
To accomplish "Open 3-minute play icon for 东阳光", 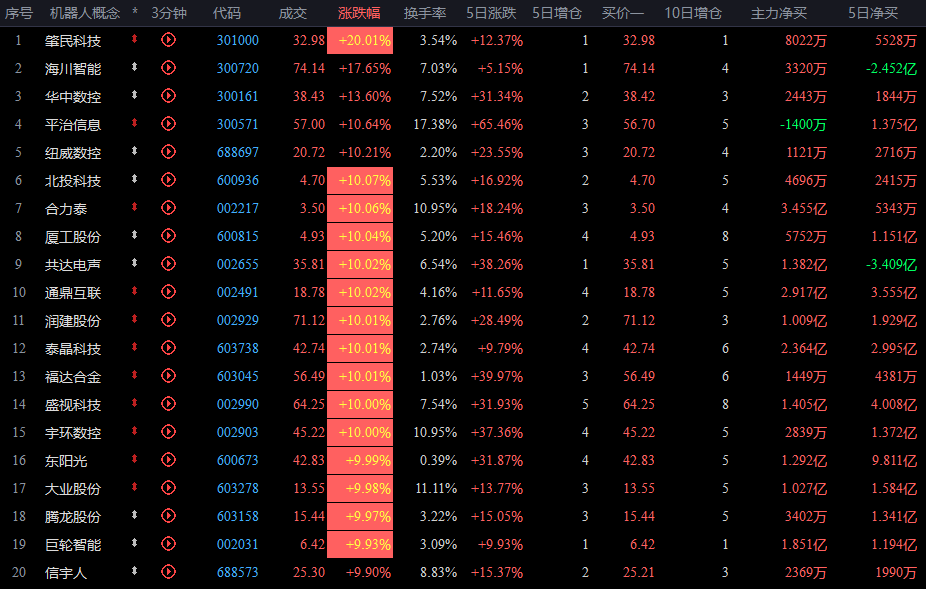I will click(168, 460).
